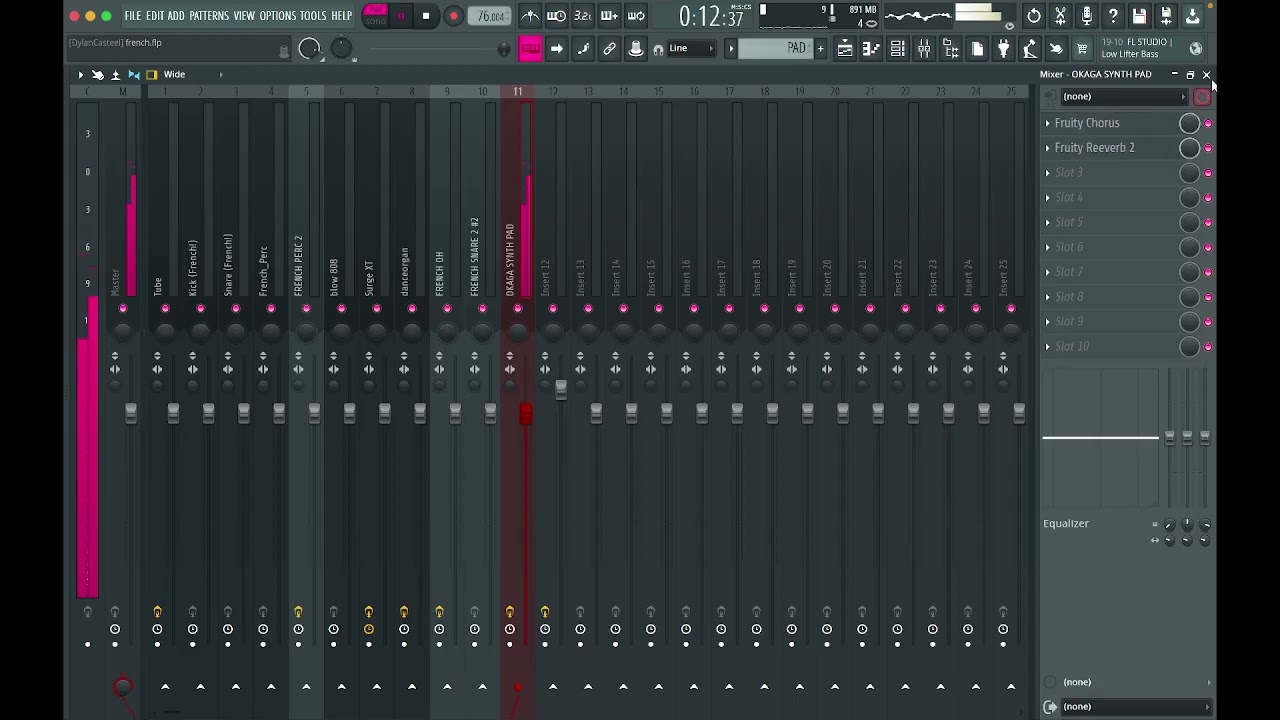Image resolution: width=1280 pixels, height=720 pixels.
Task: Mute the Kick (French!) track
Action: (200, 309)
